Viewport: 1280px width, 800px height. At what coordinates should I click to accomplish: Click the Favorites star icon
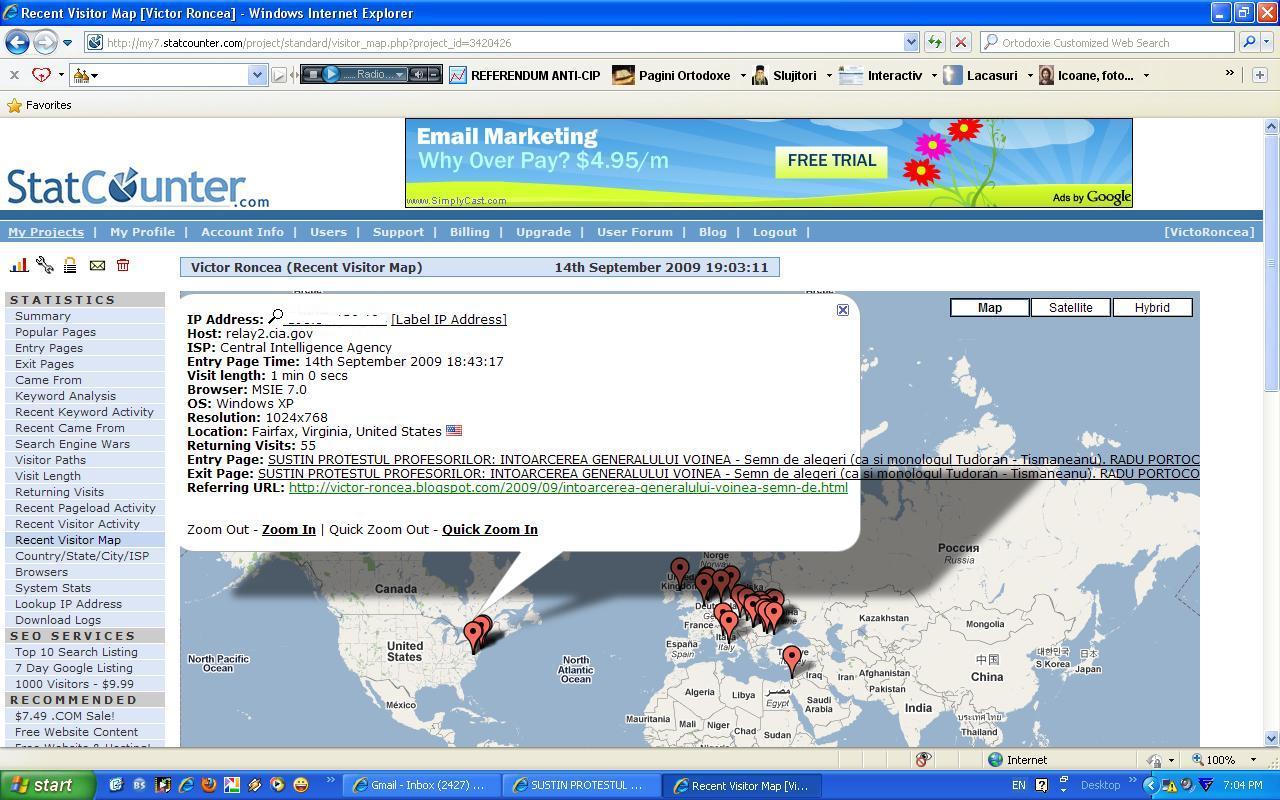[14, 105]
